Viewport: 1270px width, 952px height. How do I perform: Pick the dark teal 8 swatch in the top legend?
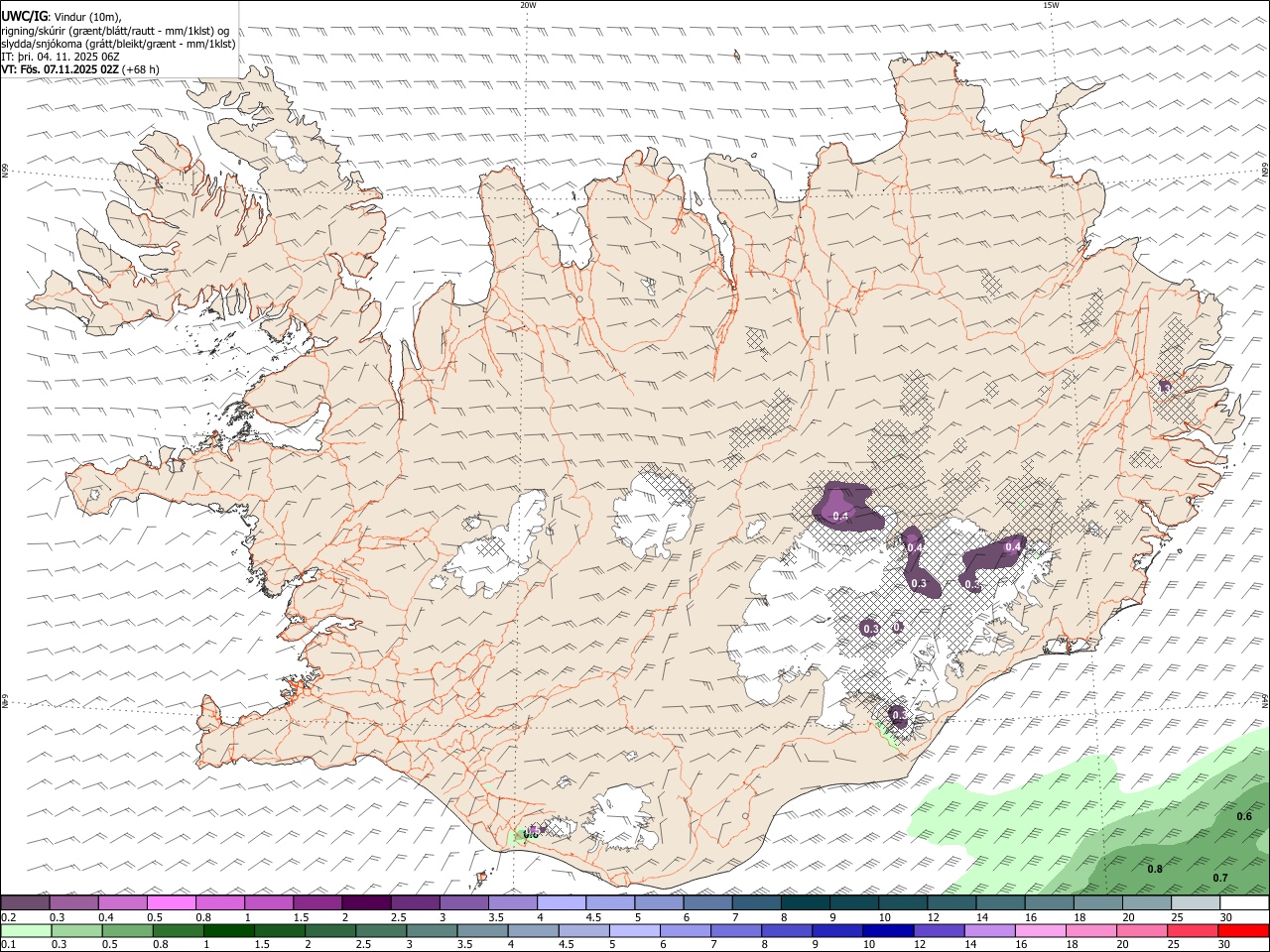[x=806, y=902]
